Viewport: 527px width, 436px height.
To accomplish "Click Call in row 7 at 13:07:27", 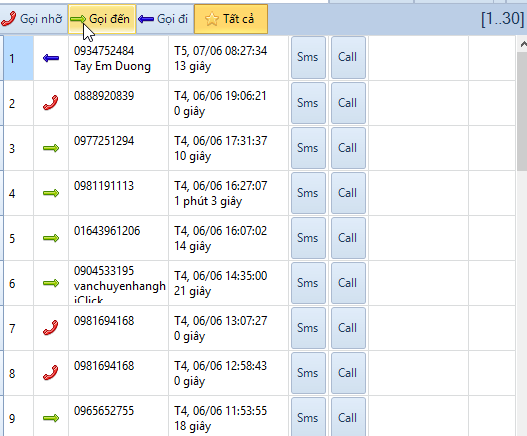I will (x=348, y=328).
